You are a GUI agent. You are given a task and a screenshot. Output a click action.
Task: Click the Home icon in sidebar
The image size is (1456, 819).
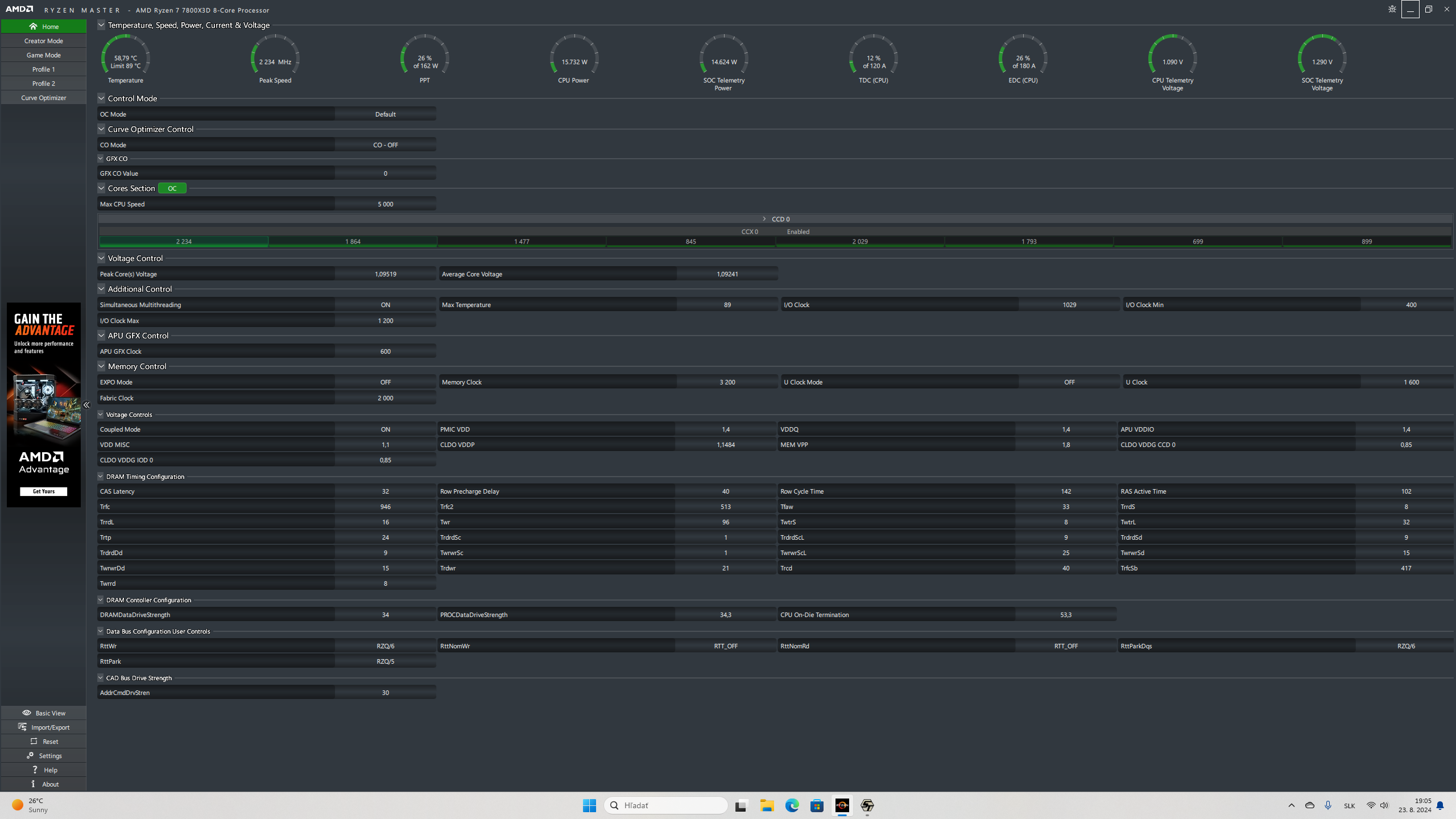tap(33, 26)
